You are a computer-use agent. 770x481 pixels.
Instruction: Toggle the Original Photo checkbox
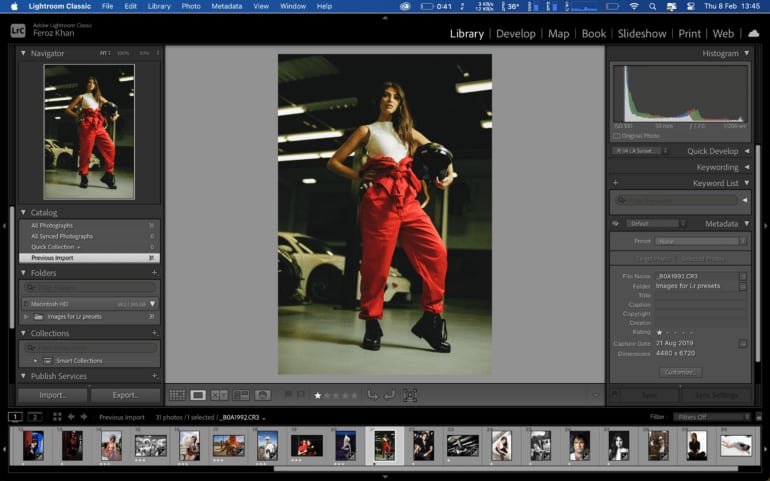click(616, 135)
